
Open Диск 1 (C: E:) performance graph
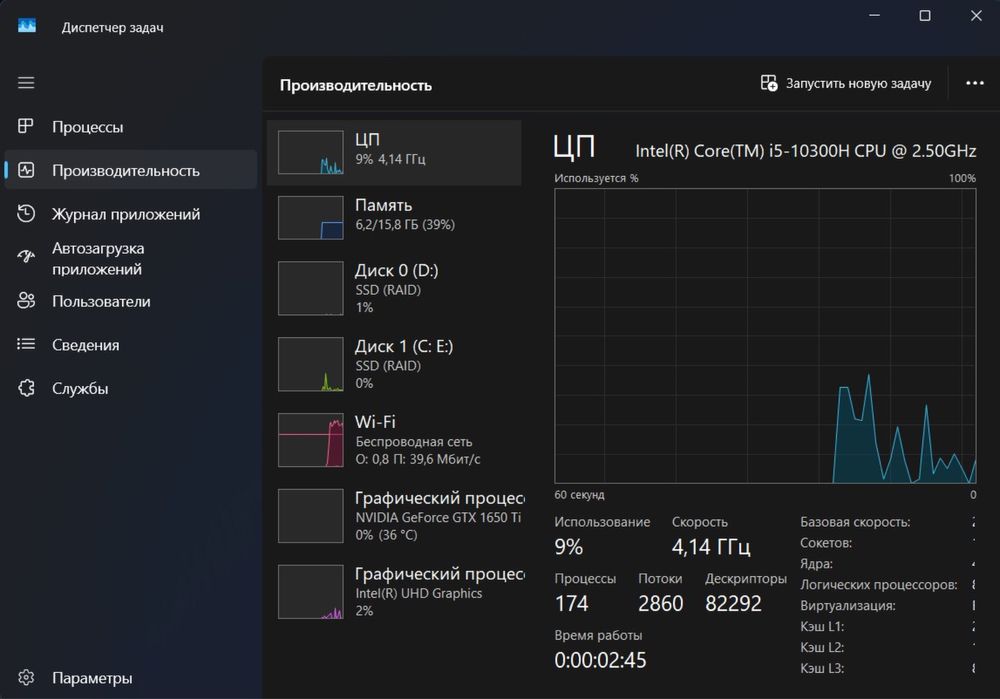tap(394, 365)
